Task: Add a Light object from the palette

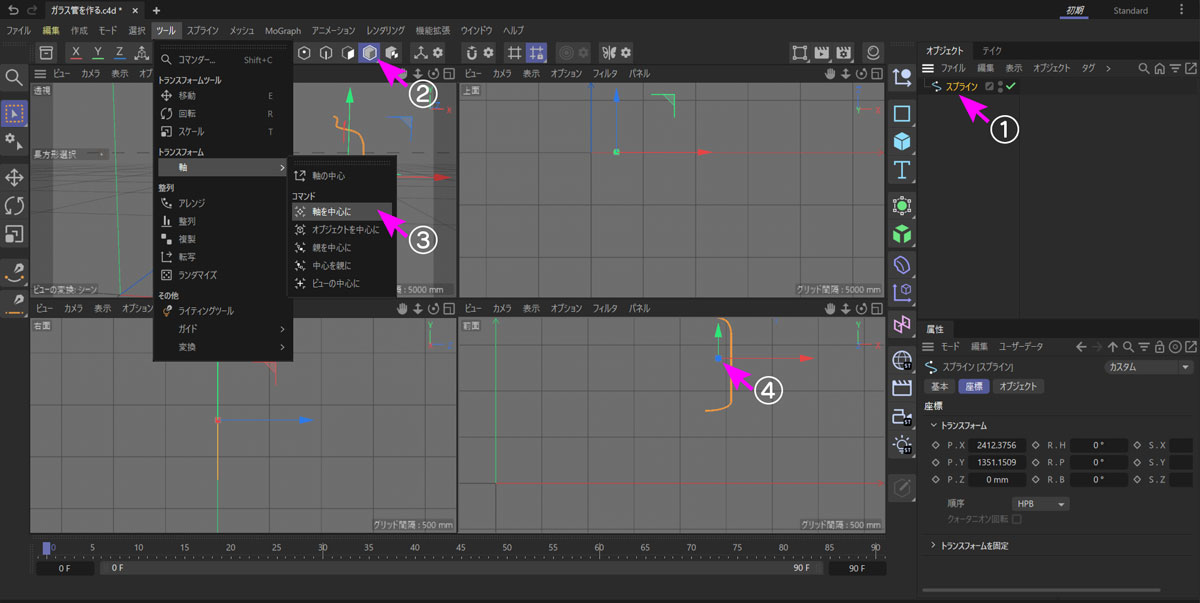Action: [902, 443]
